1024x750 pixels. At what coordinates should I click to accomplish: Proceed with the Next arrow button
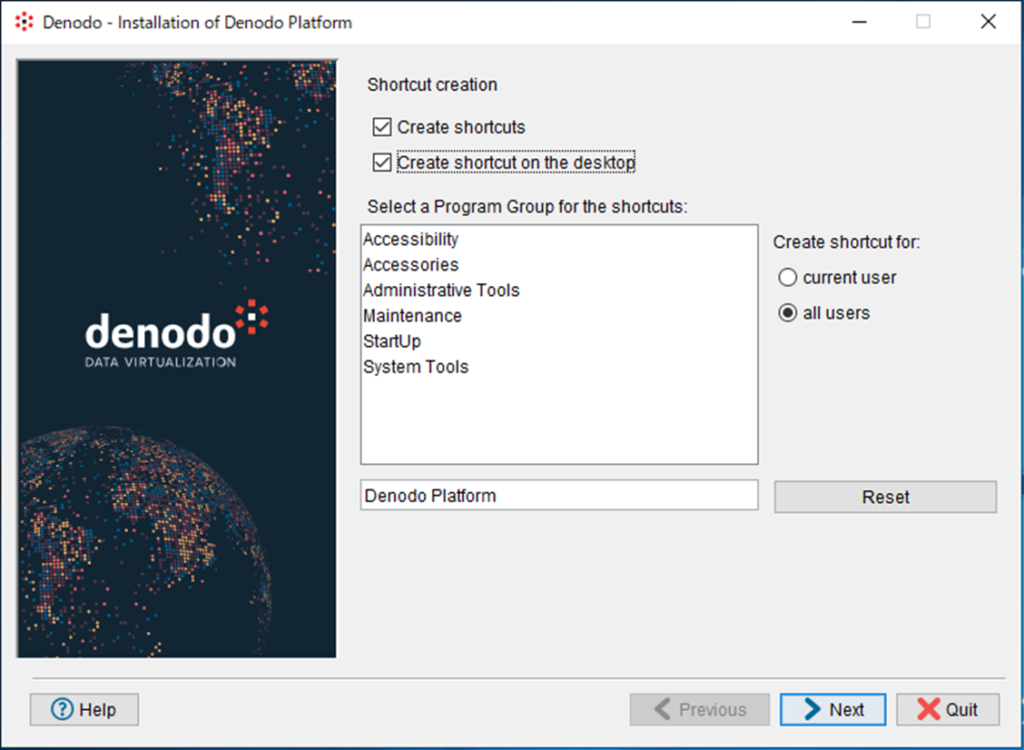coord(832,709)
